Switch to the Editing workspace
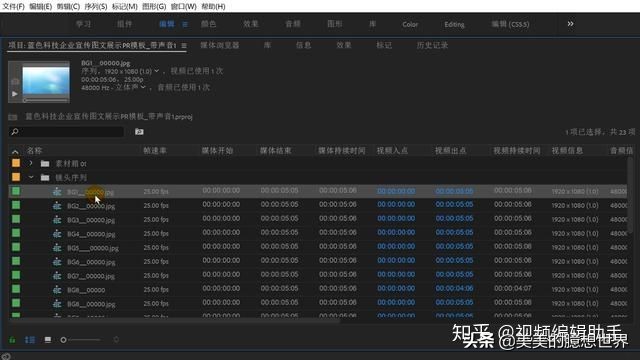This screenshot has width=640, height=360. pos(454,24)
